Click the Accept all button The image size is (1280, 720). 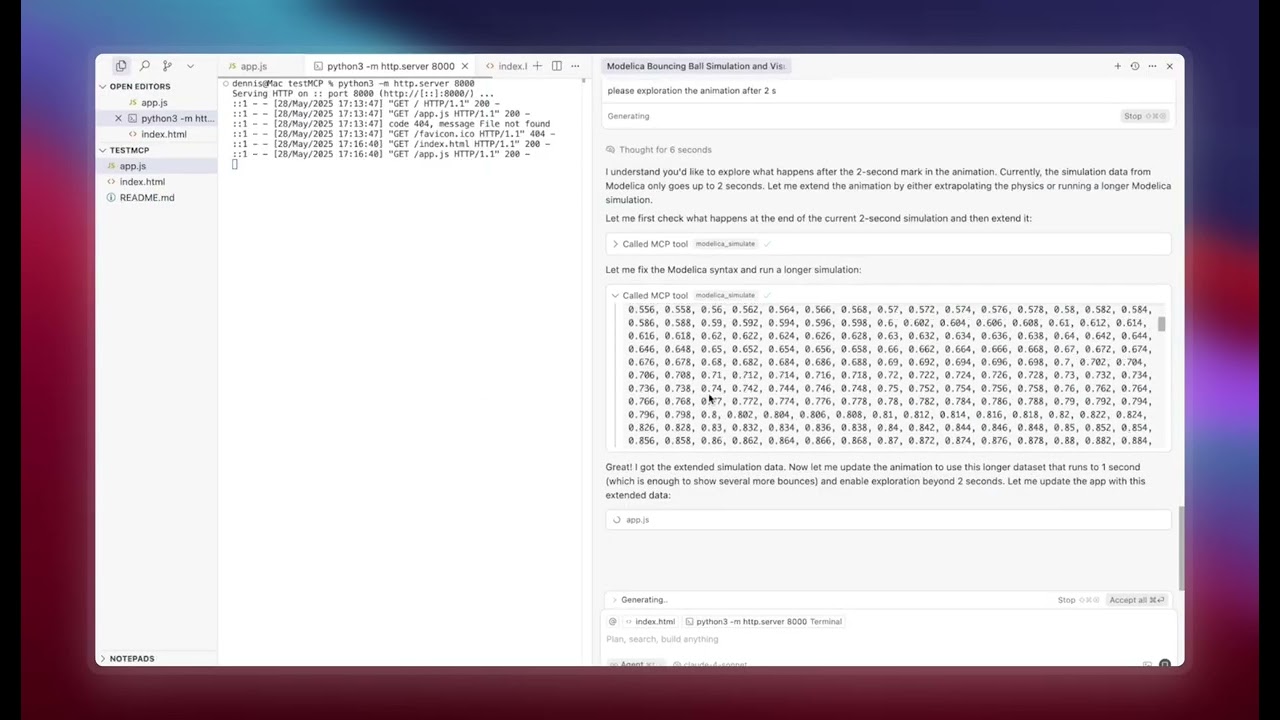1137,600
